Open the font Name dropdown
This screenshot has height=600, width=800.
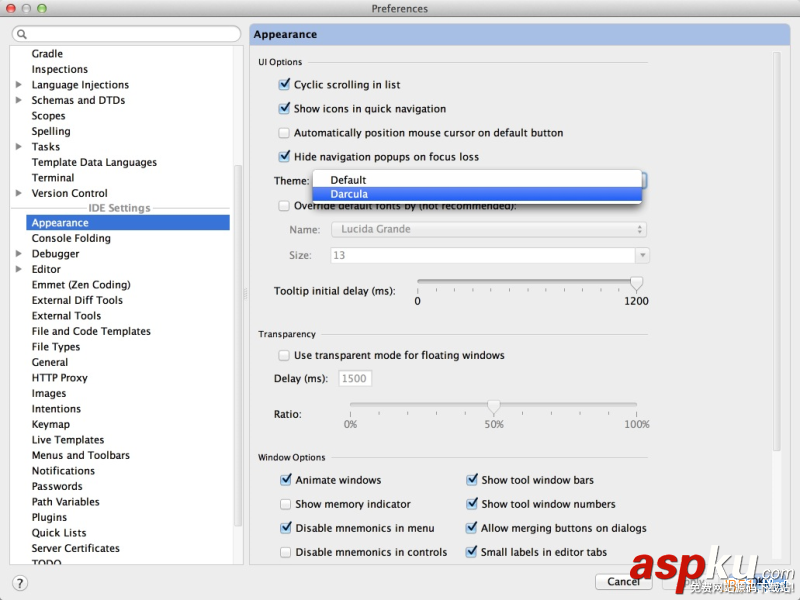click(x=489, y=229)
